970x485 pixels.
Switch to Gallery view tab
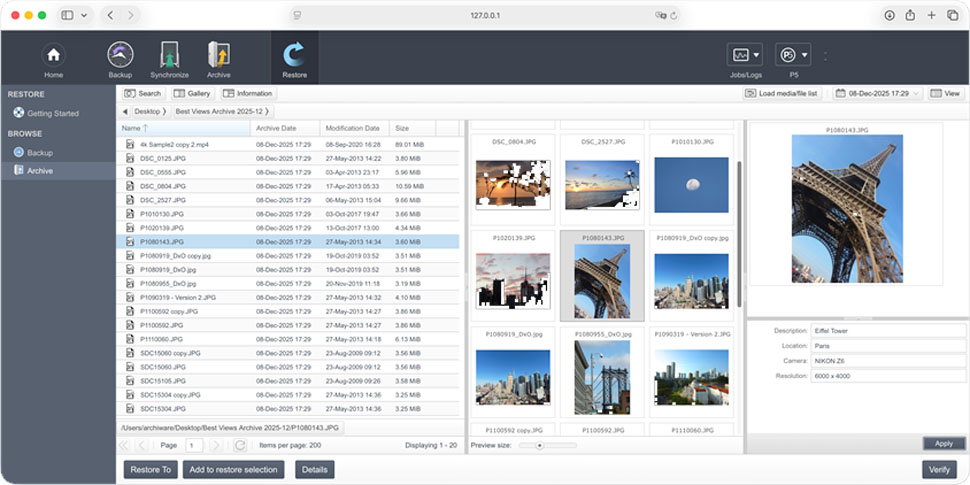(192, 93)
